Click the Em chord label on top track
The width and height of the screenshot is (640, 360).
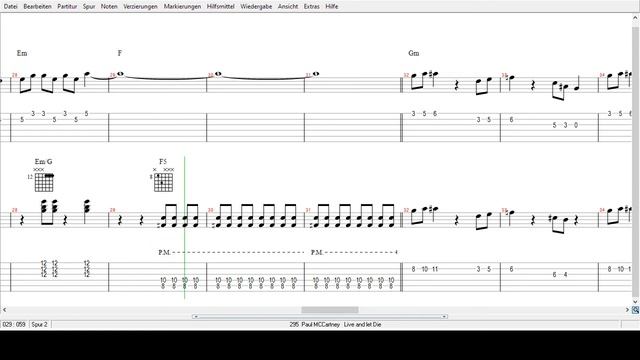[x=22, y=53]
